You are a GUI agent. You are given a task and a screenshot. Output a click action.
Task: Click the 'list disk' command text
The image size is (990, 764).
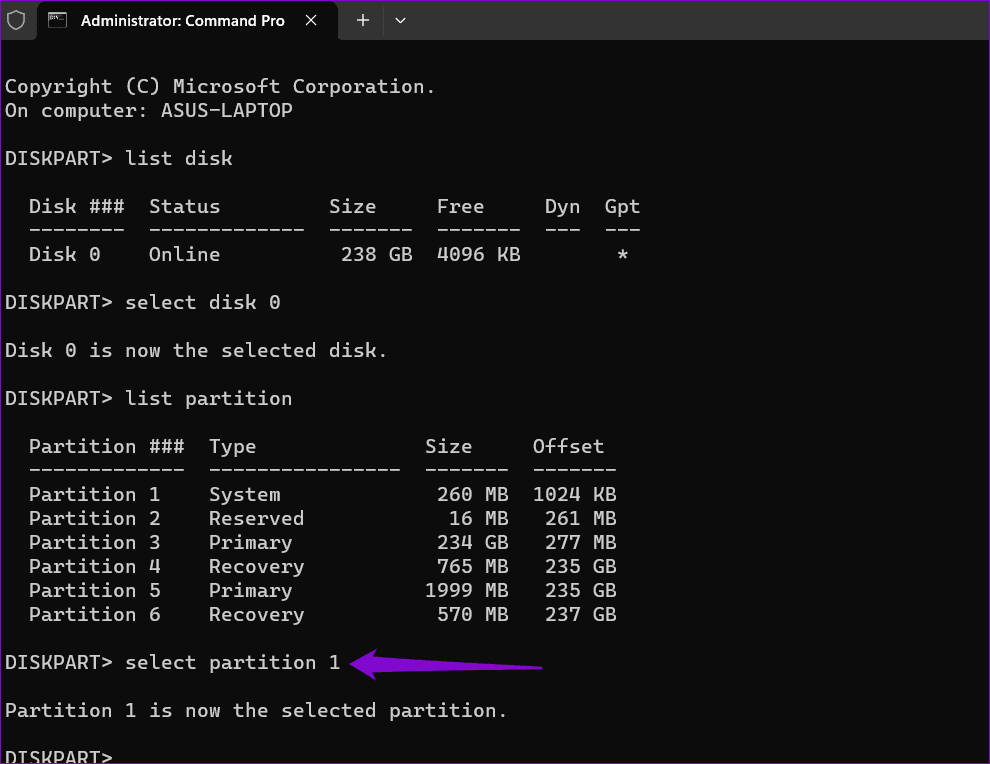point(178,158)
